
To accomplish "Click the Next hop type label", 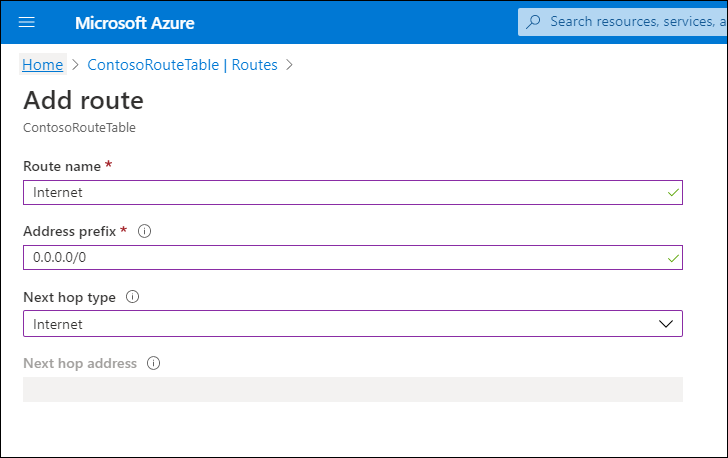I will 69,297.
